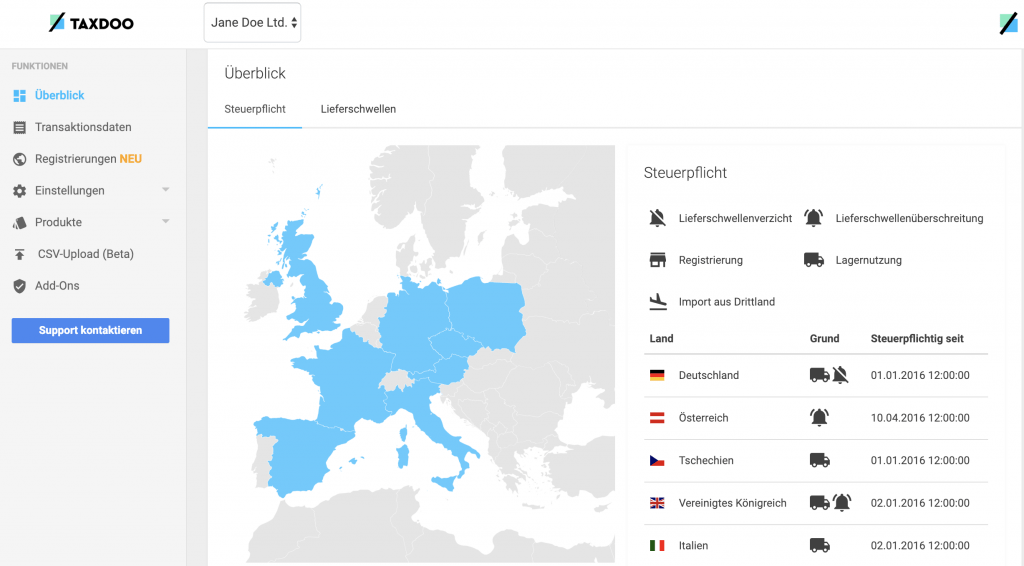Viewport: 1024px width, 566px height.
Task: Click the Lieferschwellenüberschreitung ringing bell legend icon
Action: point(813,218)
